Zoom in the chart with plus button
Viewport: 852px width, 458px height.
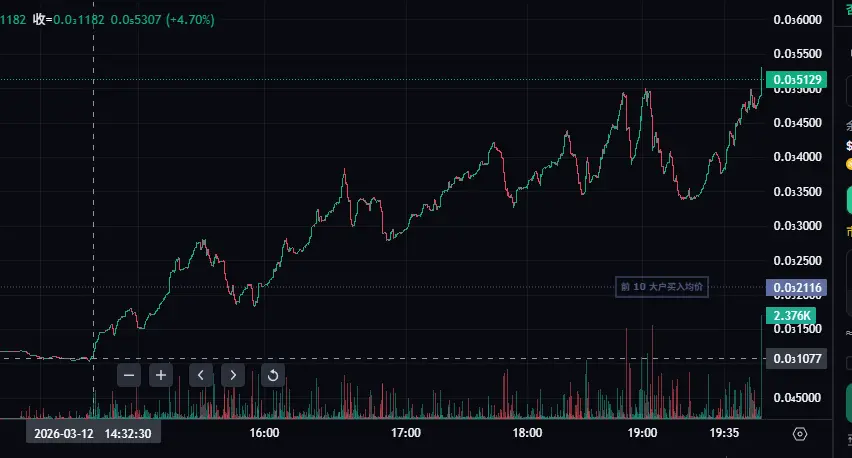coord(161,375)
